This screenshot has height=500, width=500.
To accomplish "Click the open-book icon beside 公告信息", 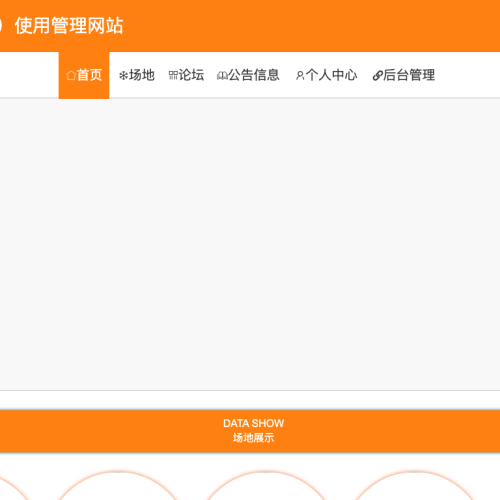I will click(222, 76).
